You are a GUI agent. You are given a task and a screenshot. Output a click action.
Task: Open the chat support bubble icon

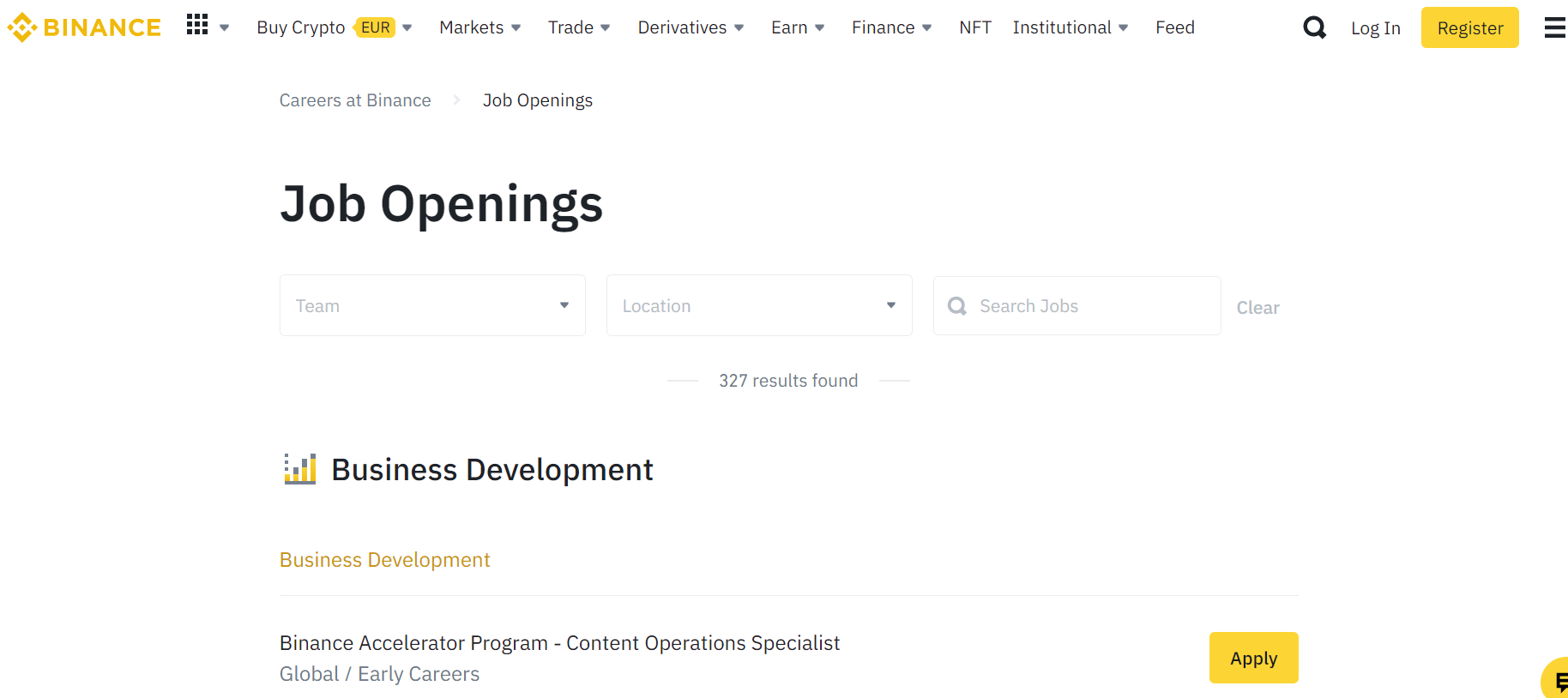tap(1558, 681)
